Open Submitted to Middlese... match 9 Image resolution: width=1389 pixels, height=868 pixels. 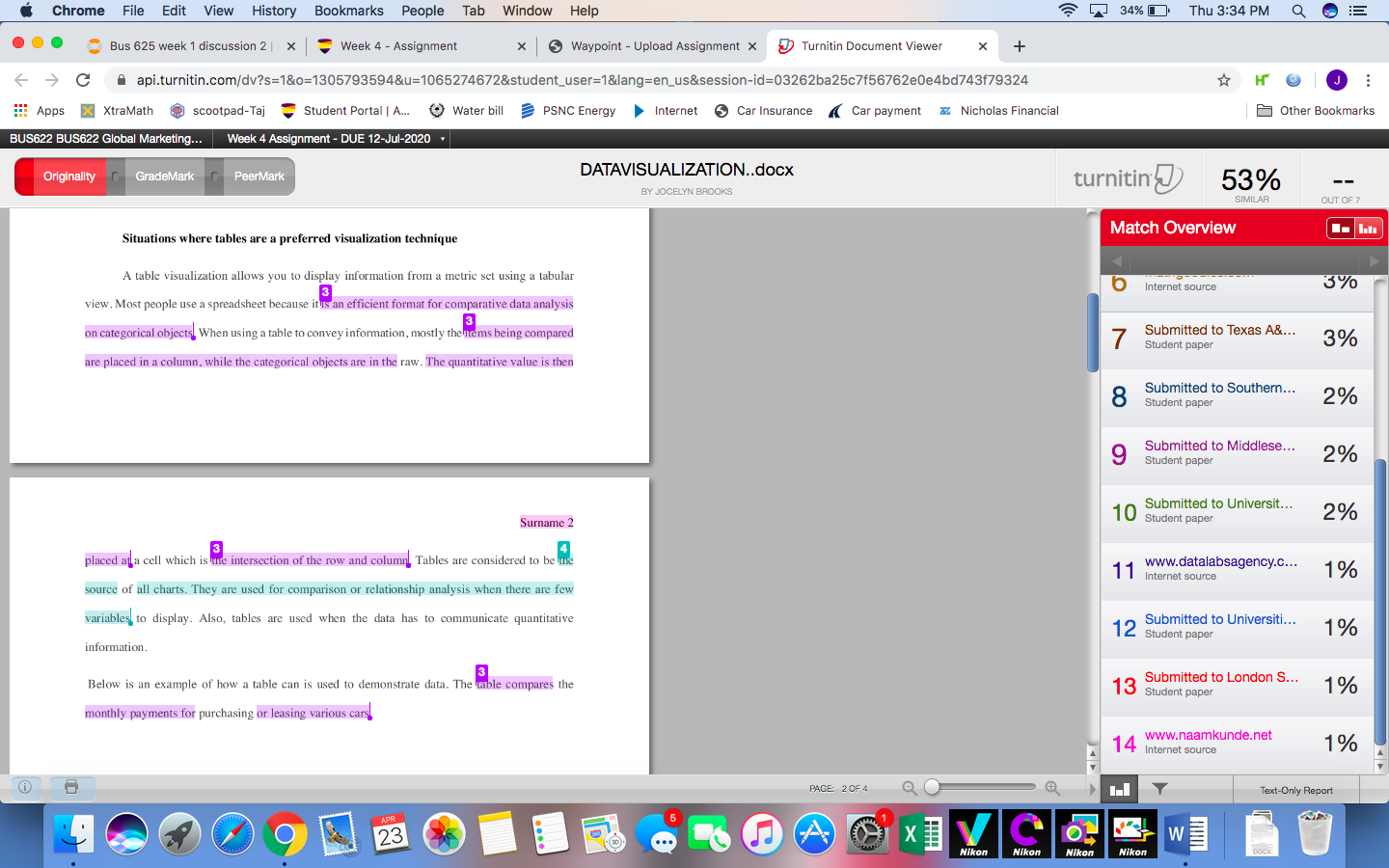(1238, 456)
